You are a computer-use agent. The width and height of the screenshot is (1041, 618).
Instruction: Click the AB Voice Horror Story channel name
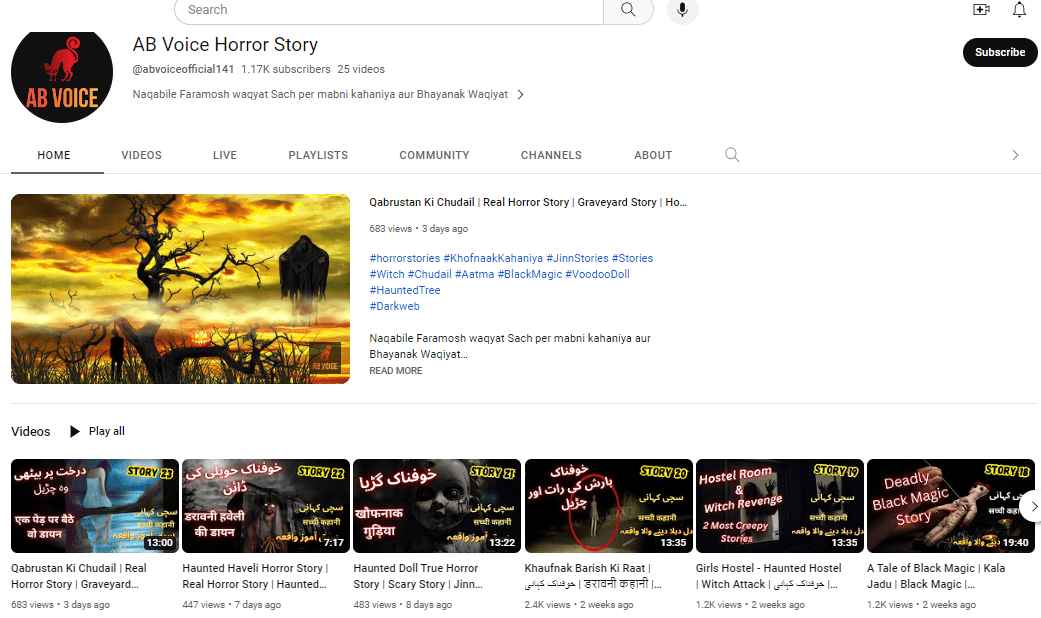pyautogui.click(x=225, y=44)
